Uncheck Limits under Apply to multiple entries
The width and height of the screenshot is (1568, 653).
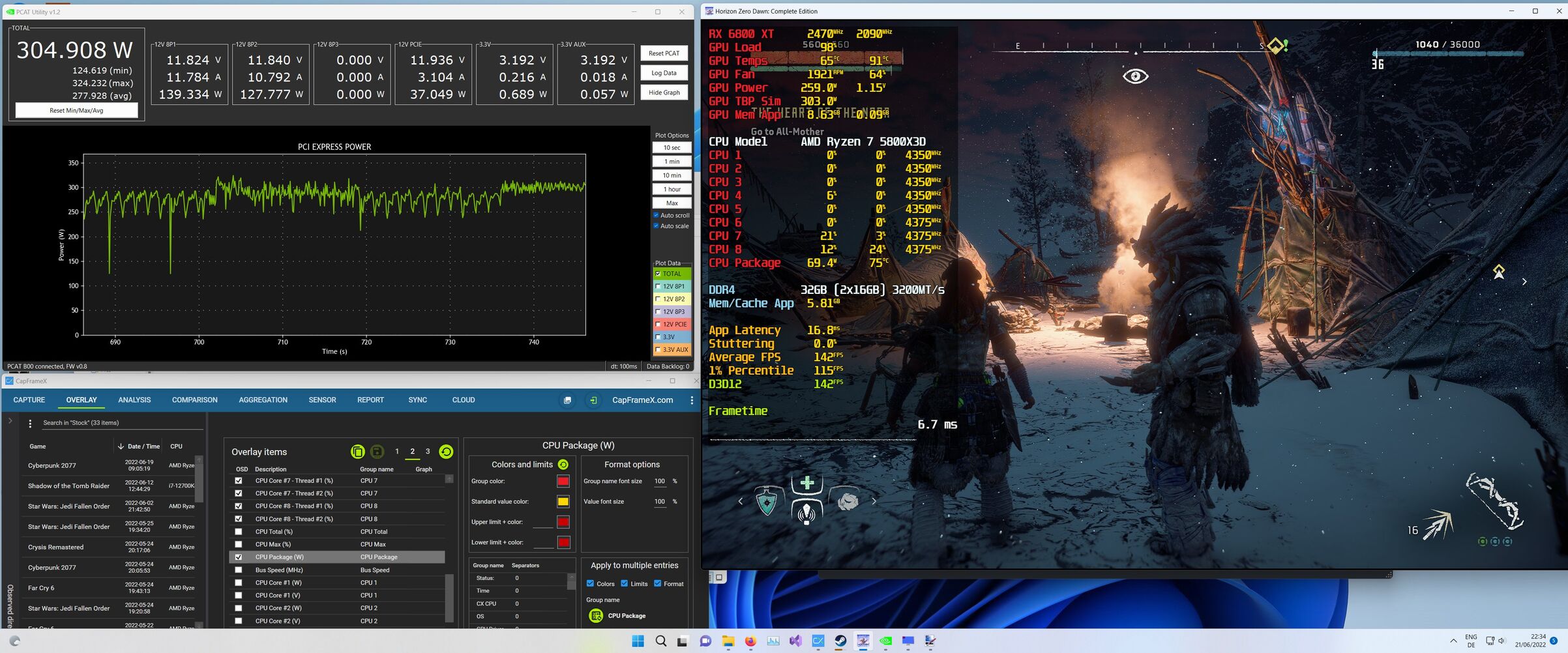point(624,584)
